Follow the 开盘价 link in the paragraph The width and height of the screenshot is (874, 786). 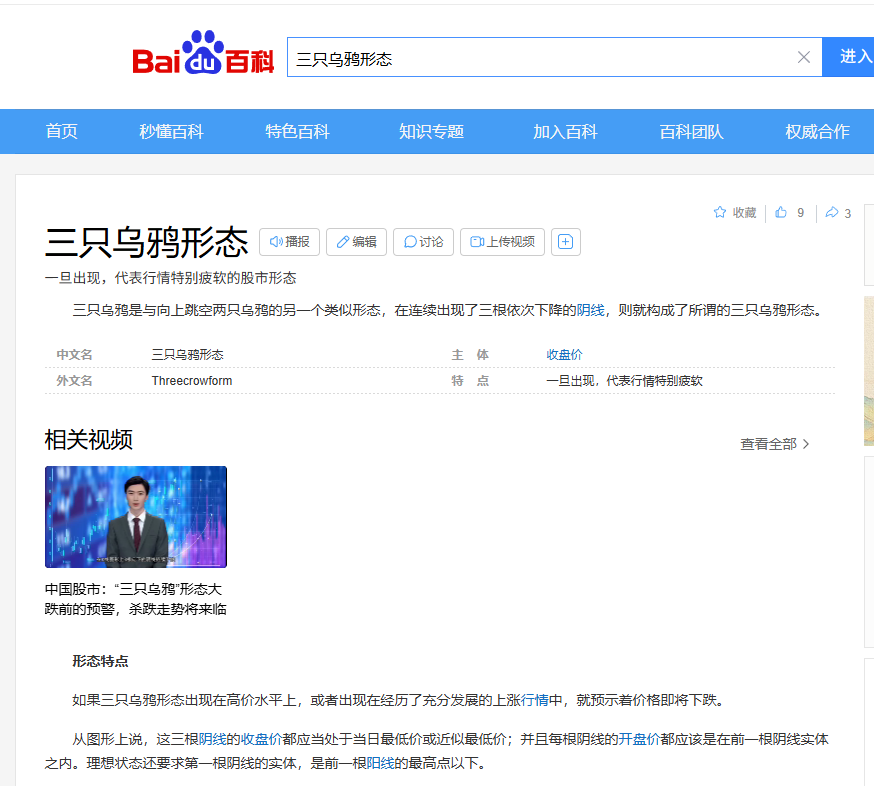coord(639,739)
